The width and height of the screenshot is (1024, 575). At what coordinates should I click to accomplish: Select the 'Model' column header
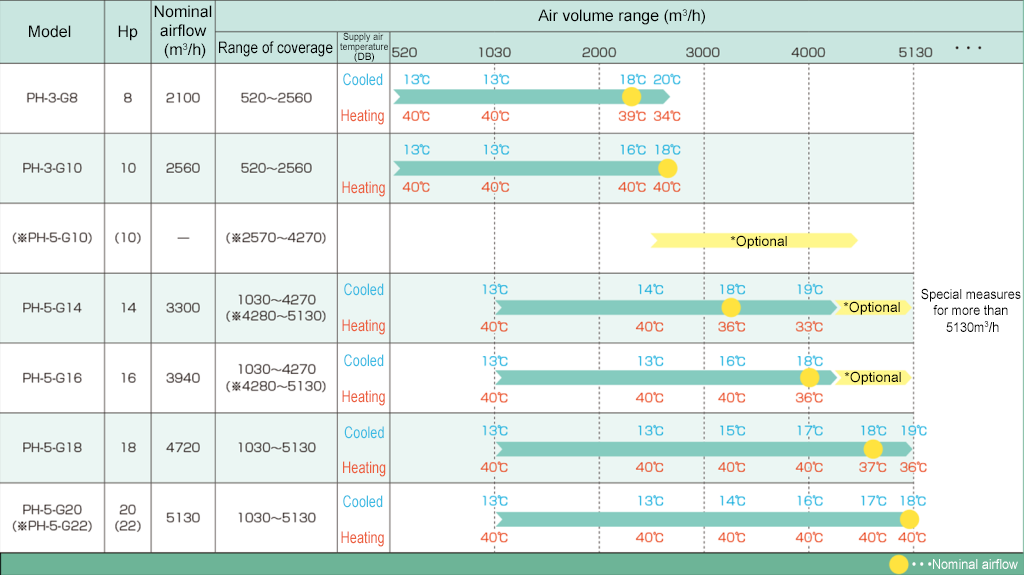point(50,31)
